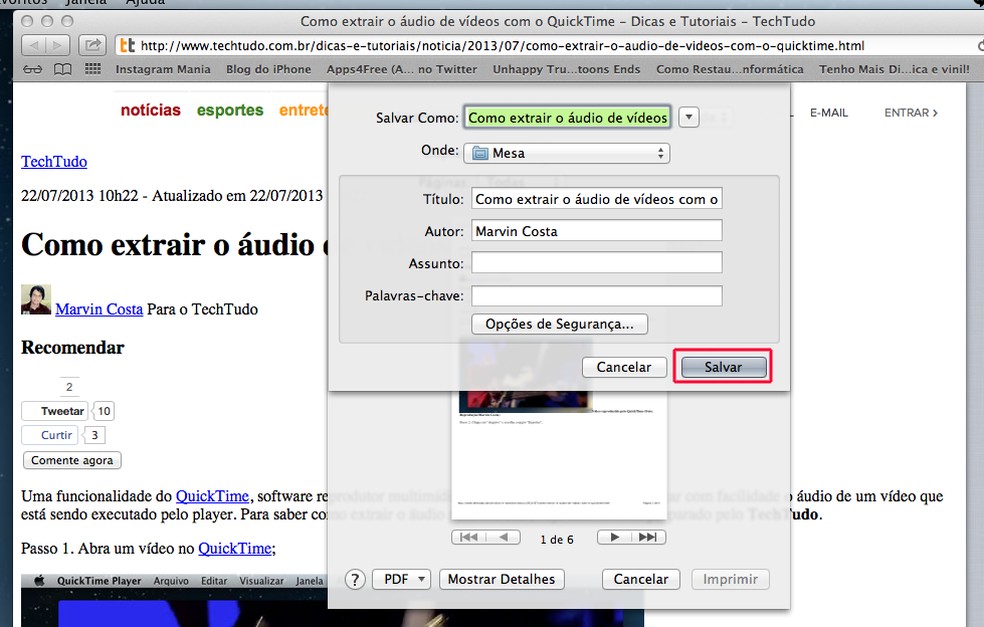Click Imprimir button
The image size is (984, 627).
pyautogui.click(x=730, y=579)
